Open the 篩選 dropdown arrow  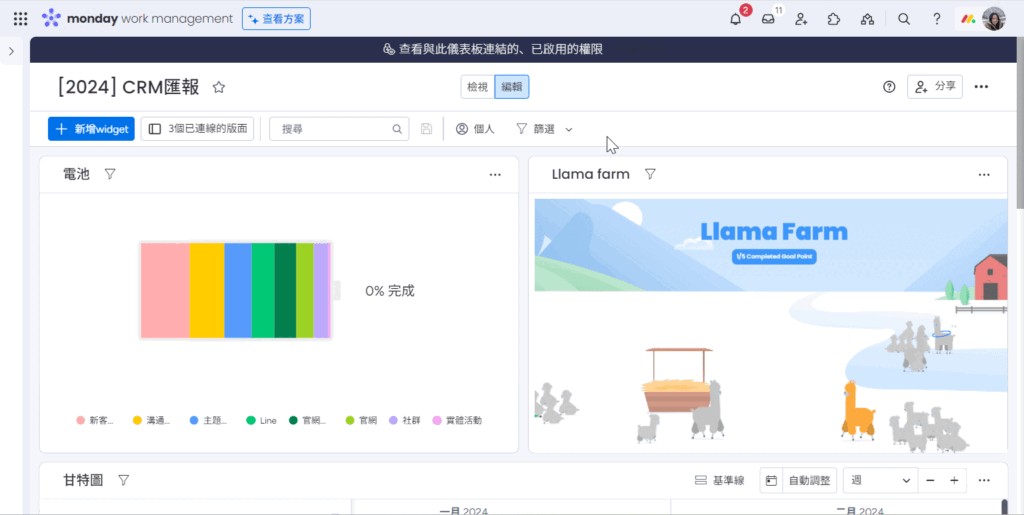569,129
